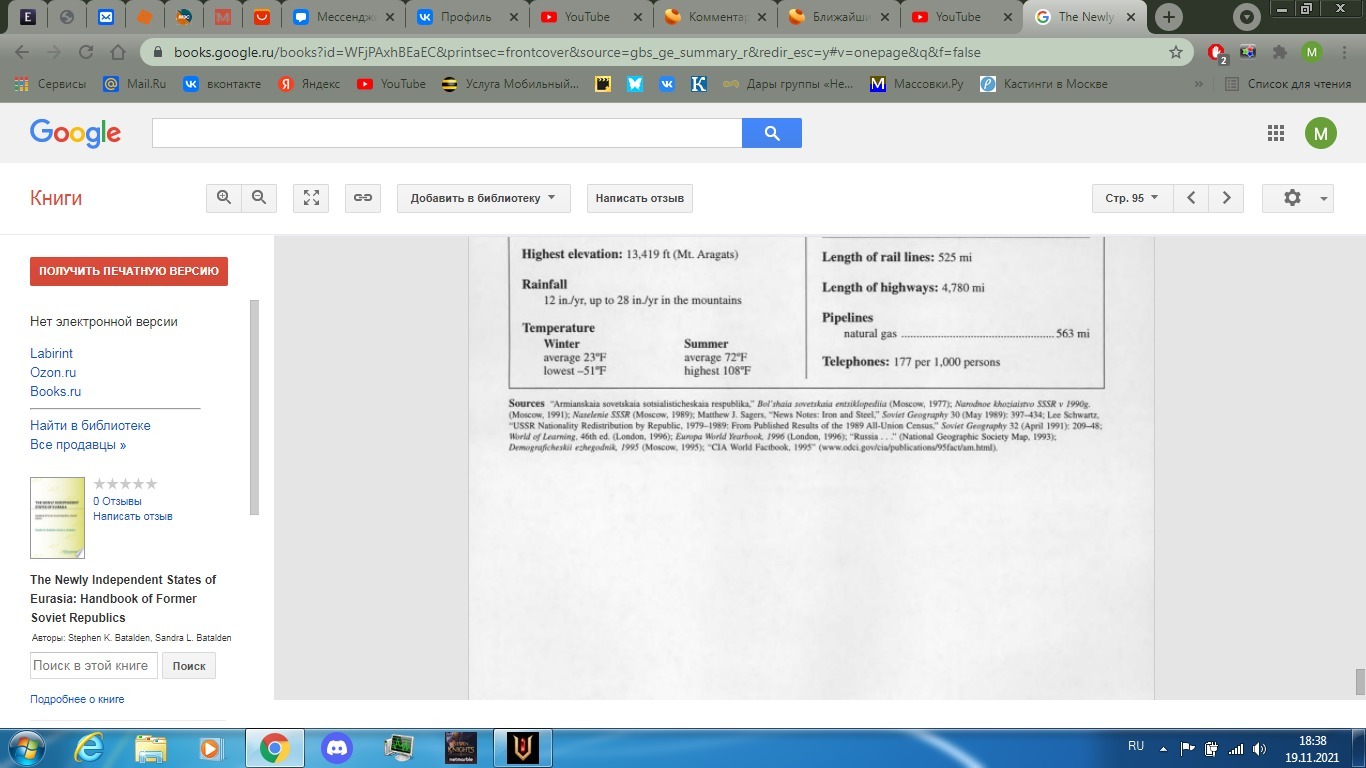The image size is (1366, 768).
Task: Open the Массовки.Ру bookmark
Action: click(917, 84)
